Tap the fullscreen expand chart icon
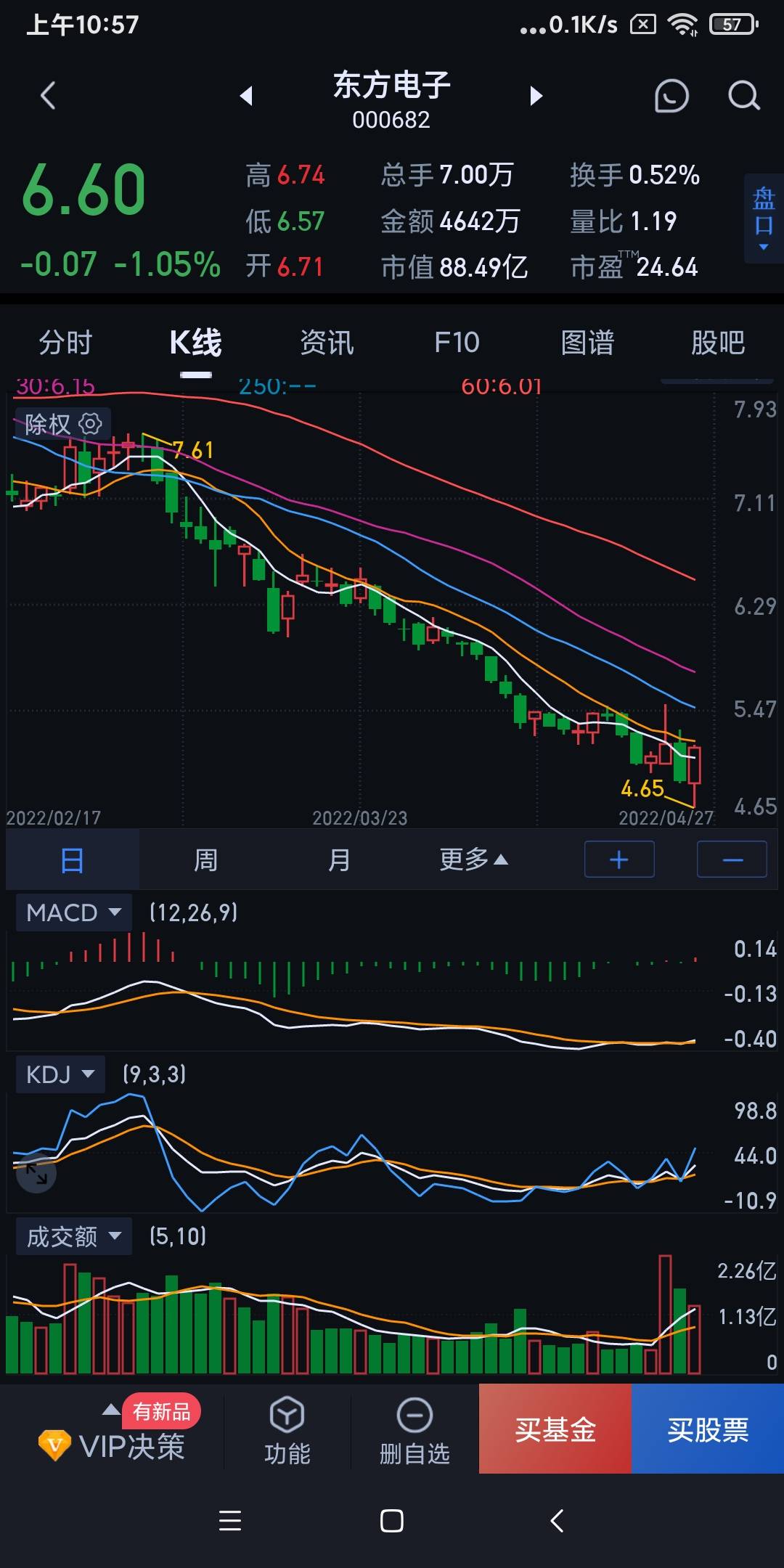 pos(36,1173)
